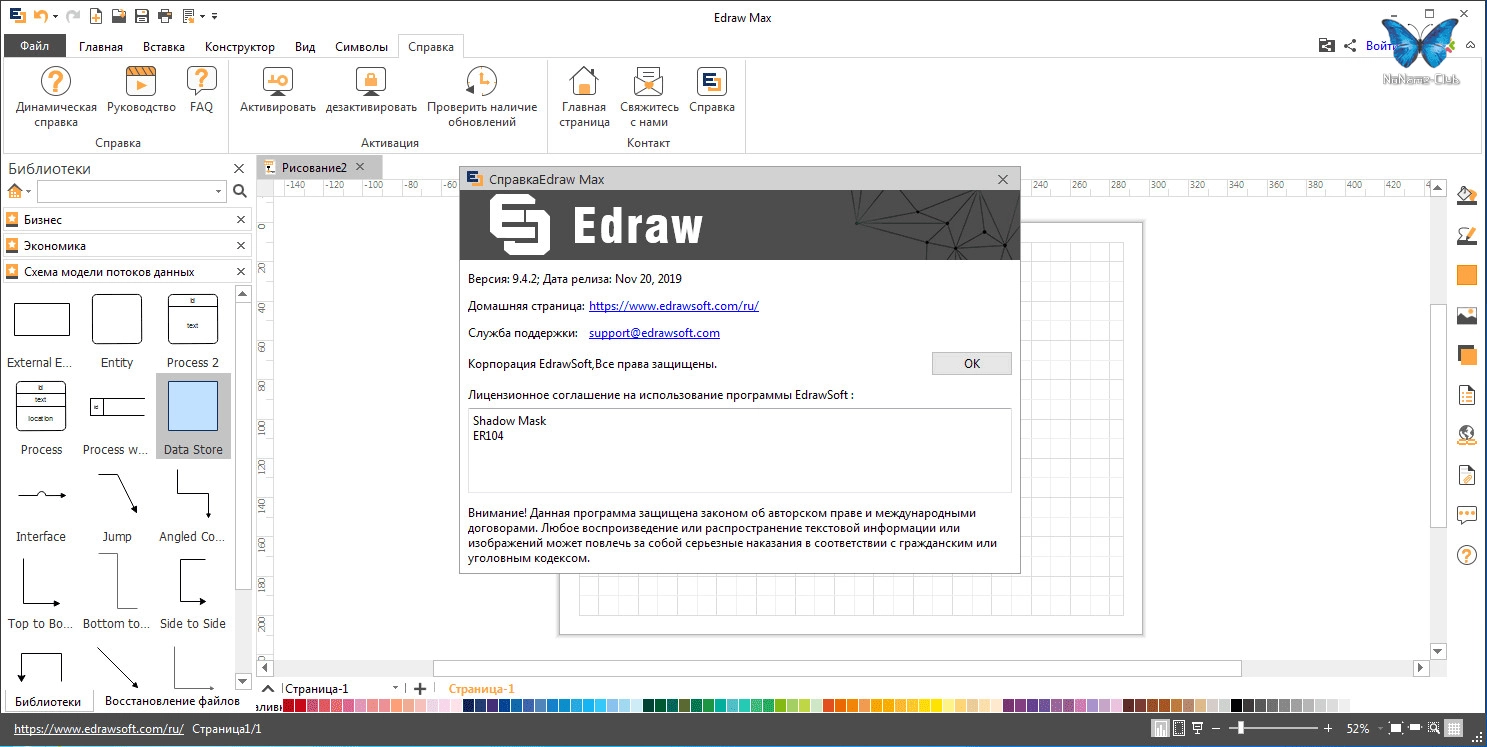Click the search magnifier in Библиотеки panel
The width and height of the screenshot is (1487, 747).
point(240,191)
